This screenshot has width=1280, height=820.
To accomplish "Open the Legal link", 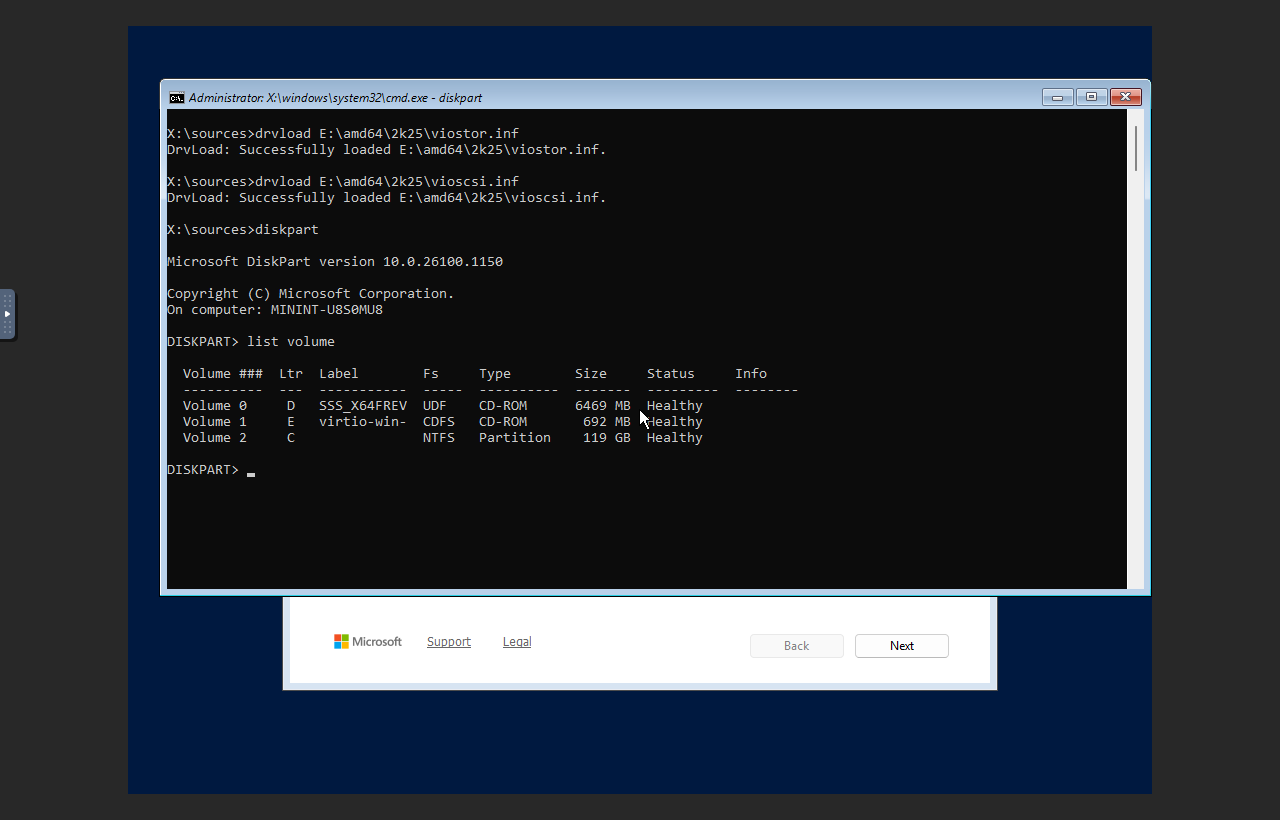I will (517, 642).
